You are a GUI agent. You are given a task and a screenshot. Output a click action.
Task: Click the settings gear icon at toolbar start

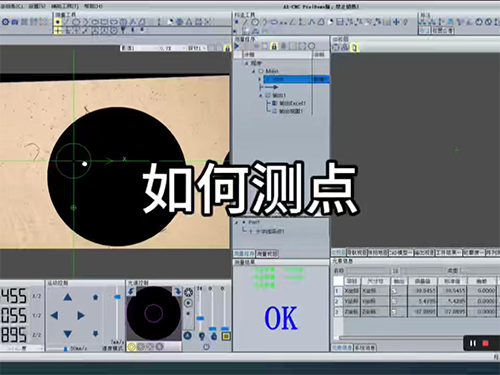point(5,22)
